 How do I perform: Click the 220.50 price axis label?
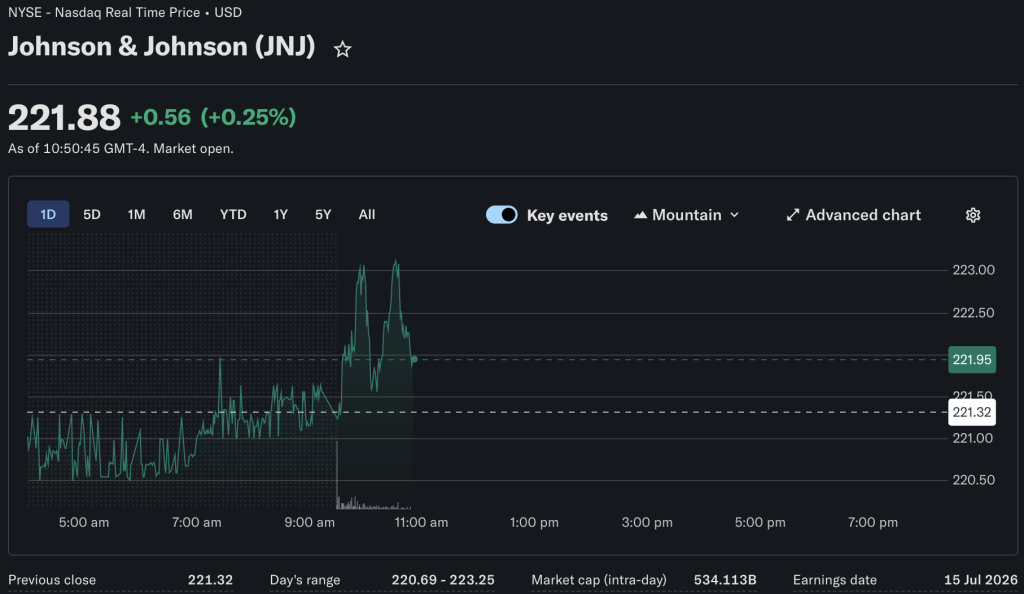tap(973, 480)
